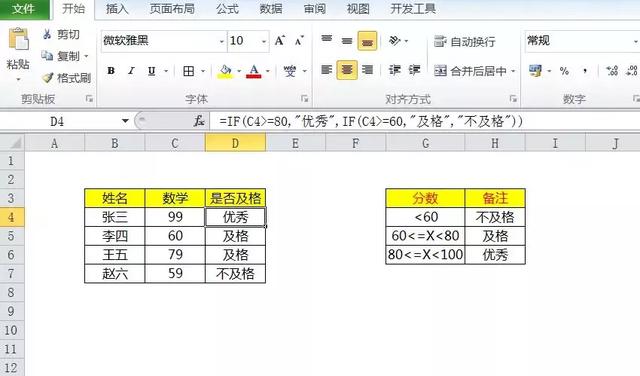Decrease font size with small A icon
The height and width of the screenshot is (376, 640).
click(x=300, y=40)
